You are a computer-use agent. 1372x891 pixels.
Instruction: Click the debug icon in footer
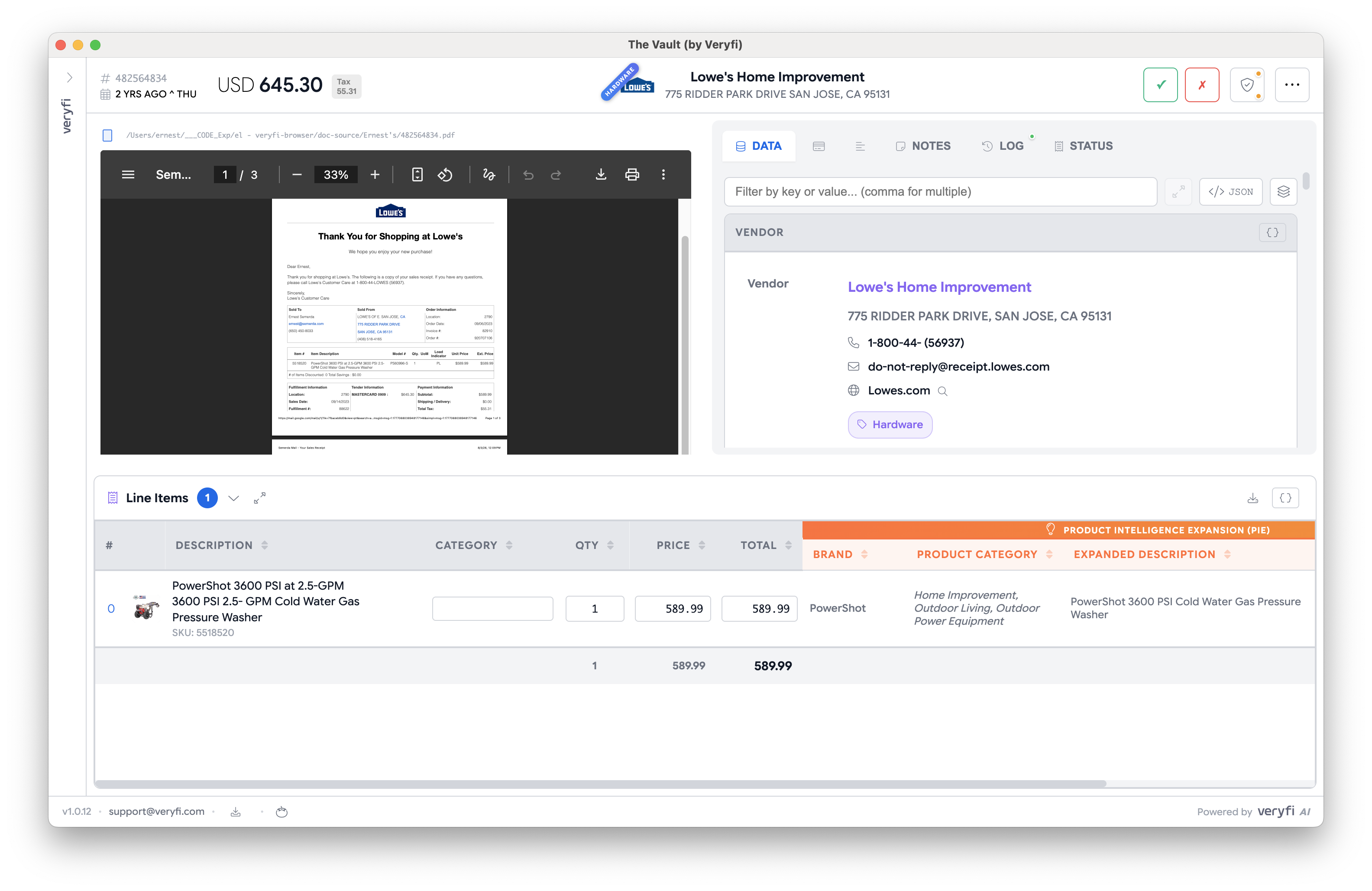282,812
